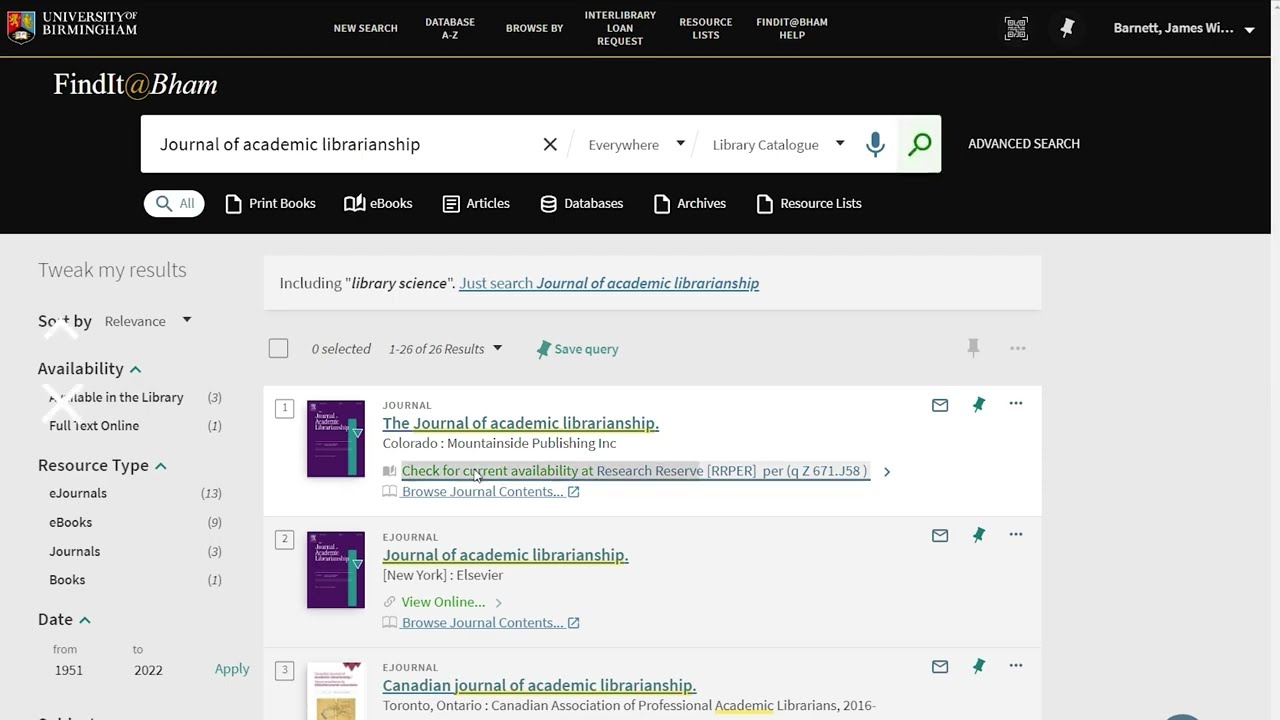Collapse the Date facet
This screenshot has height=720, width=1280.
click(x=85, y=620)
